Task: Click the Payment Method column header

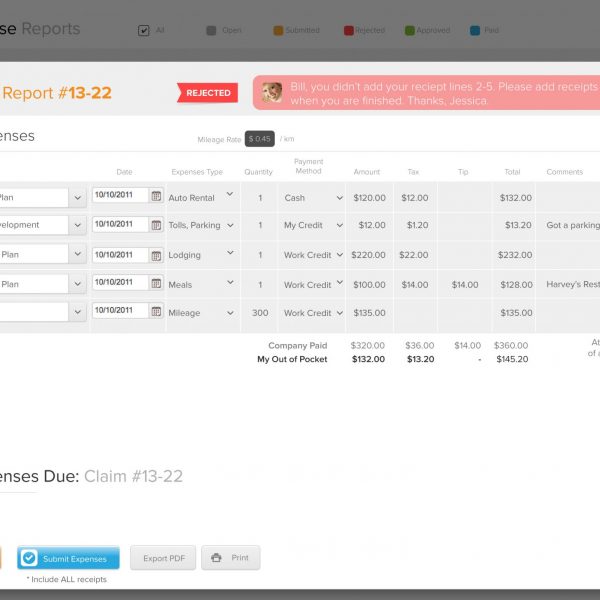Action: click(x=308, y=166)
